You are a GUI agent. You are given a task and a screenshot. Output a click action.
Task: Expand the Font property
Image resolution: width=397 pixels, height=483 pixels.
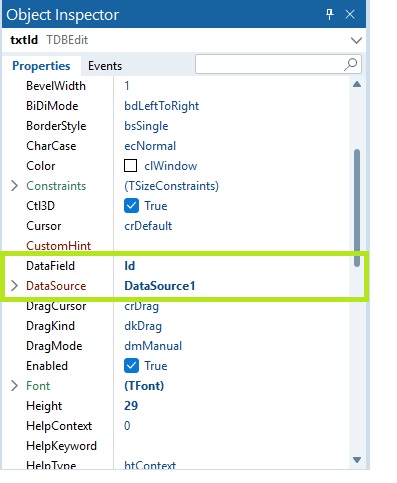(14, 386)
